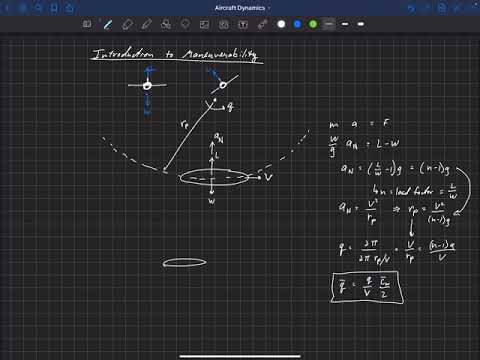
Task: Select the Lasso selection tool
Action: point(185,24)
